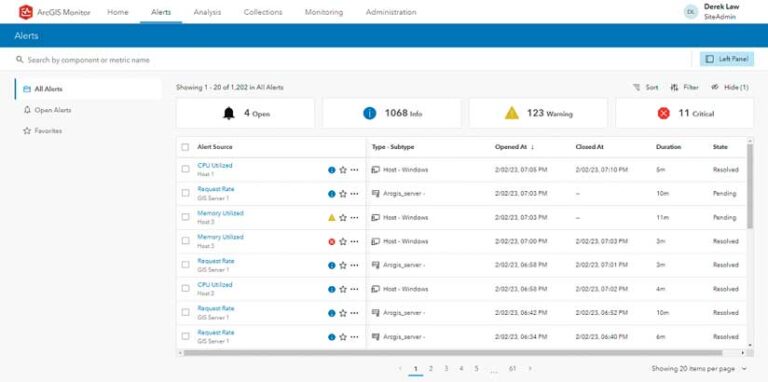Favorite the CPU Utilized Host 1 alert star
Image resolution: width=768 pixels, height=382 pixels.
click(343, 170)
